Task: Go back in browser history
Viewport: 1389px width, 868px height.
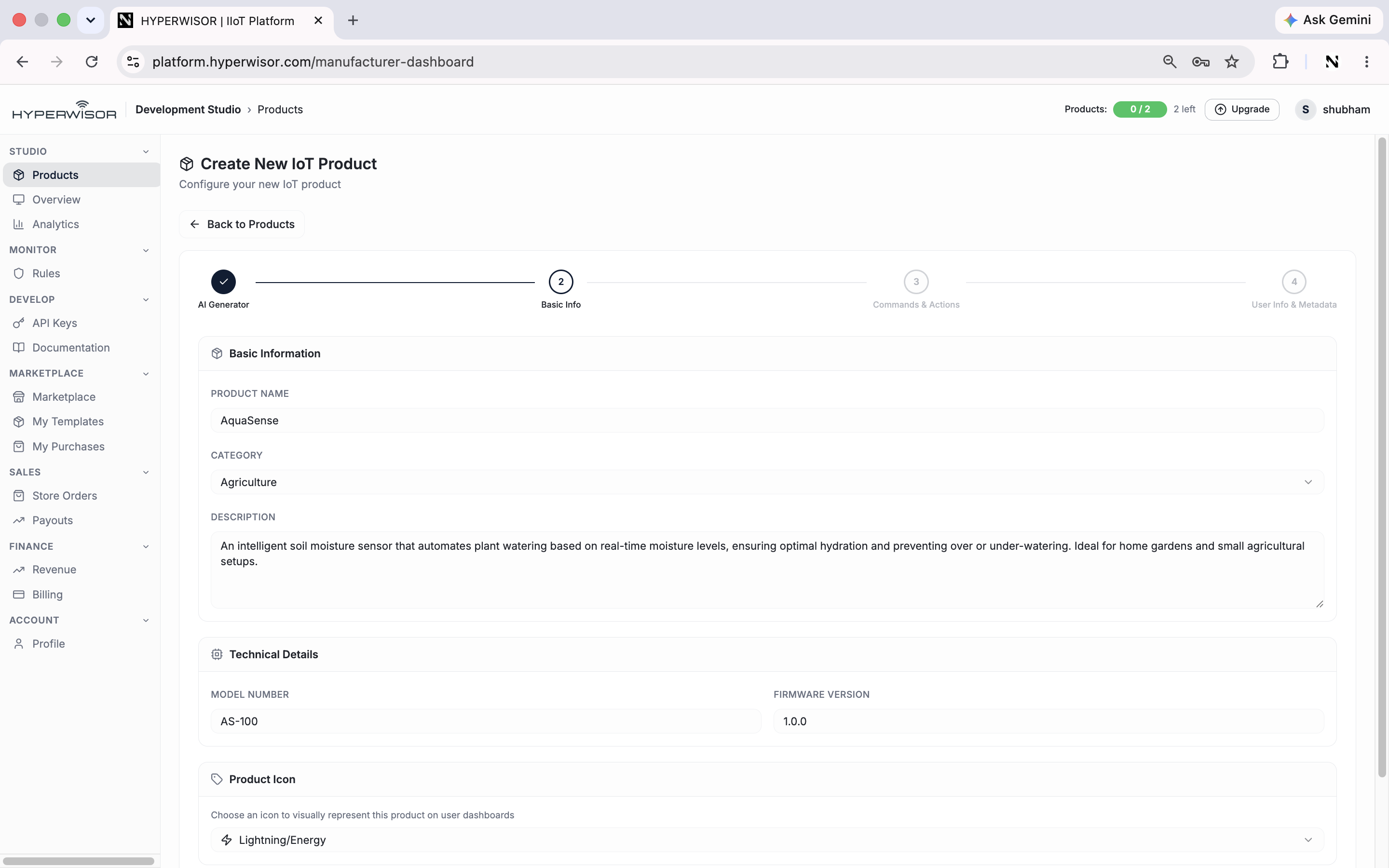Action: (22, 62)
